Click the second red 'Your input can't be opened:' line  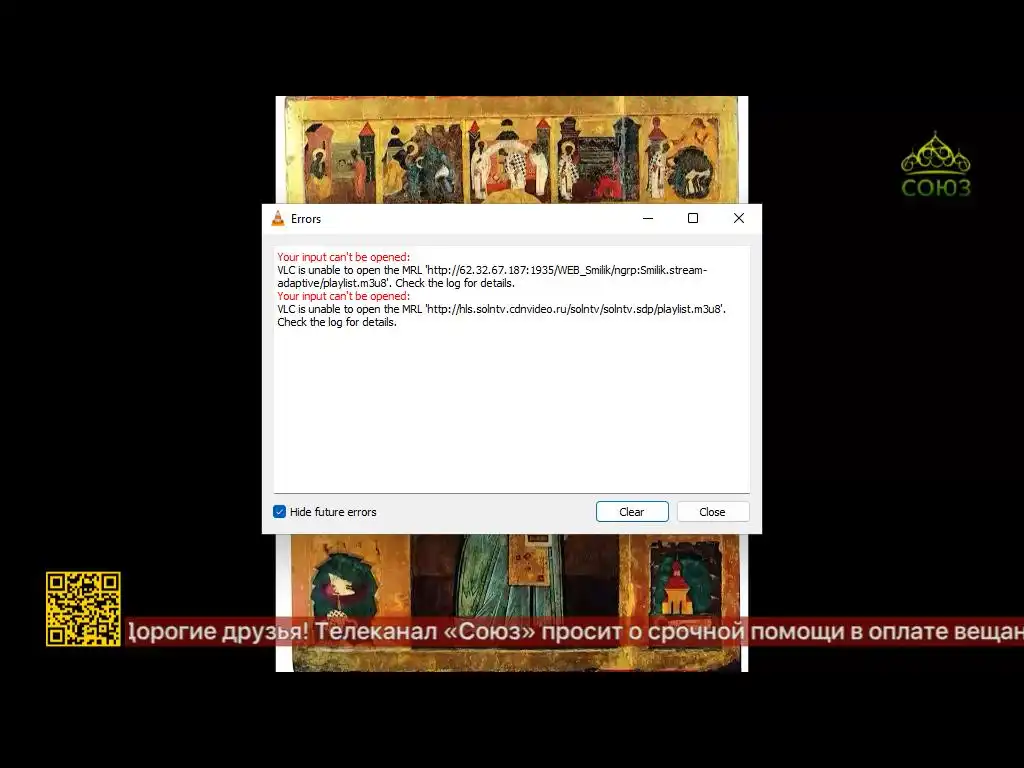point(344,296)
